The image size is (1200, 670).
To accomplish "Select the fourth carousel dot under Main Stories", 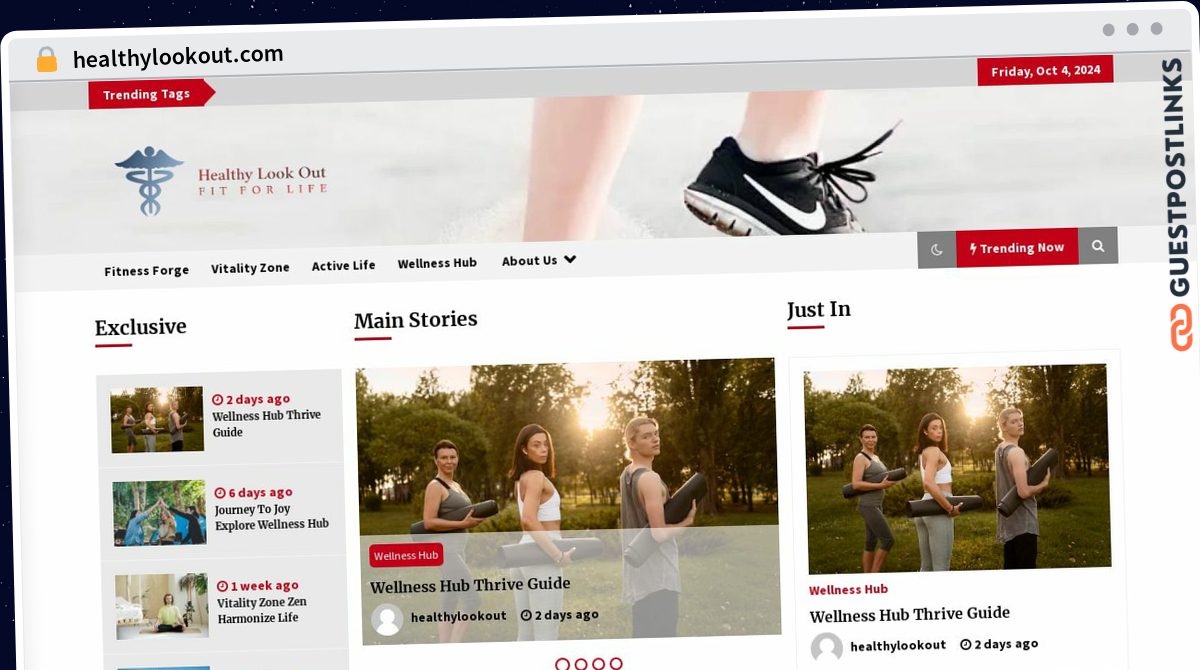I will [x=616, y=664].
